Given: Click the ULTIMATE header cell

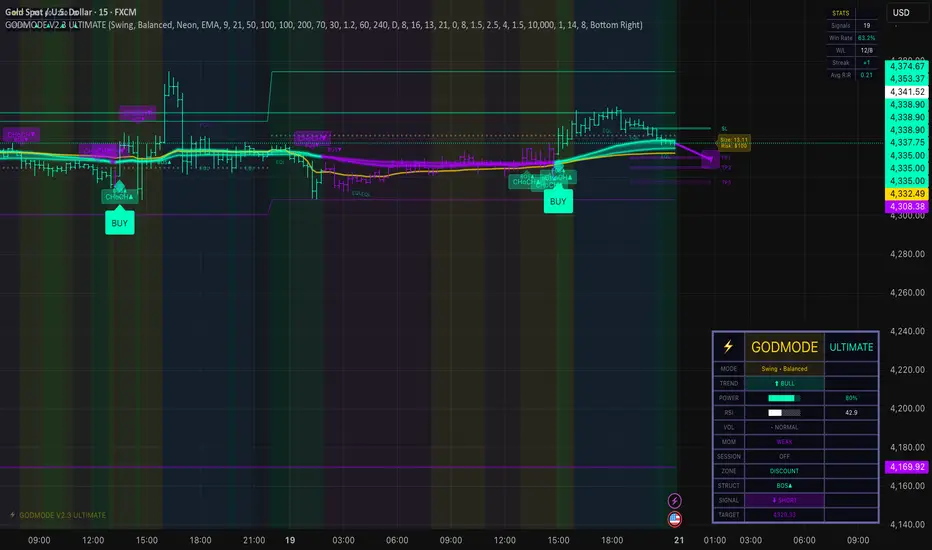Looking at the screenshot, I should coord(851,347).
